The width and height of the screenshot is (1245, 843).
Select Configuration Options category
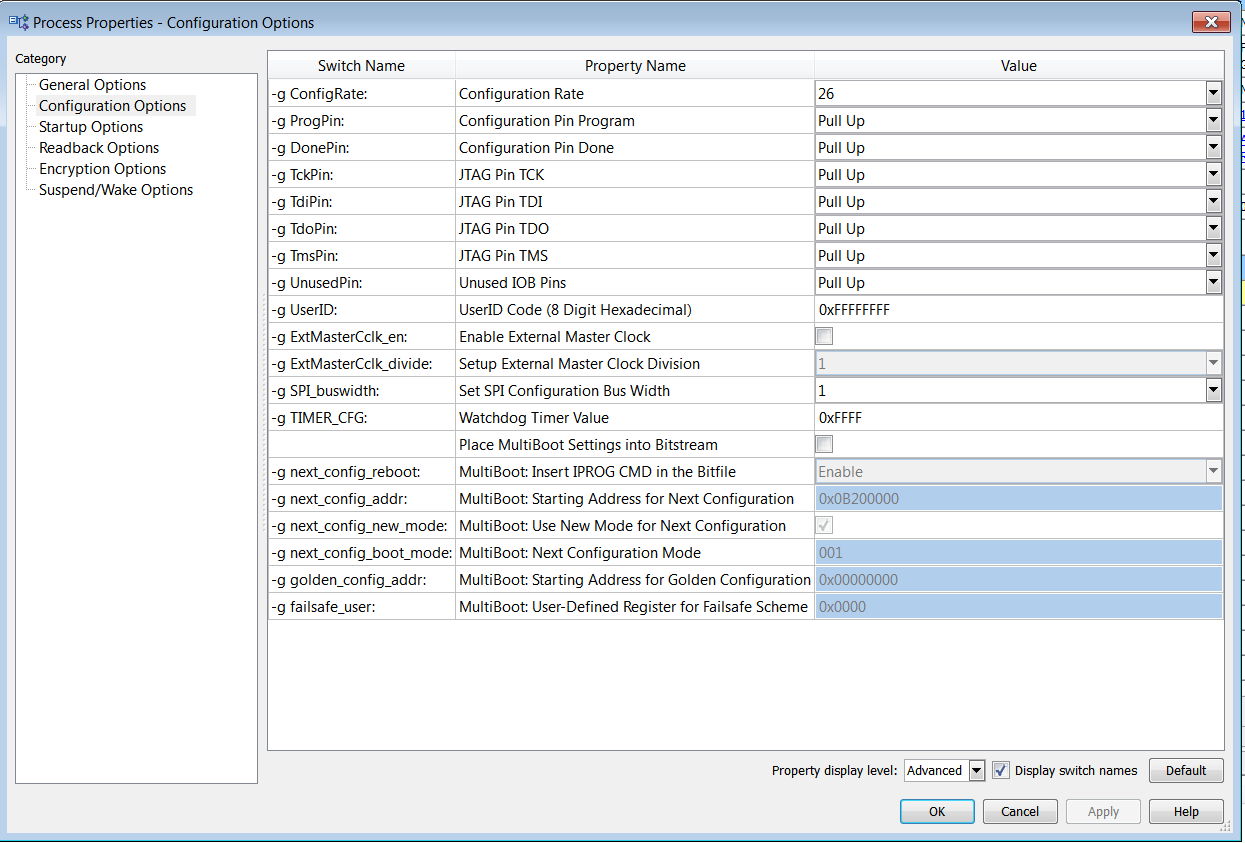[112, 106]
